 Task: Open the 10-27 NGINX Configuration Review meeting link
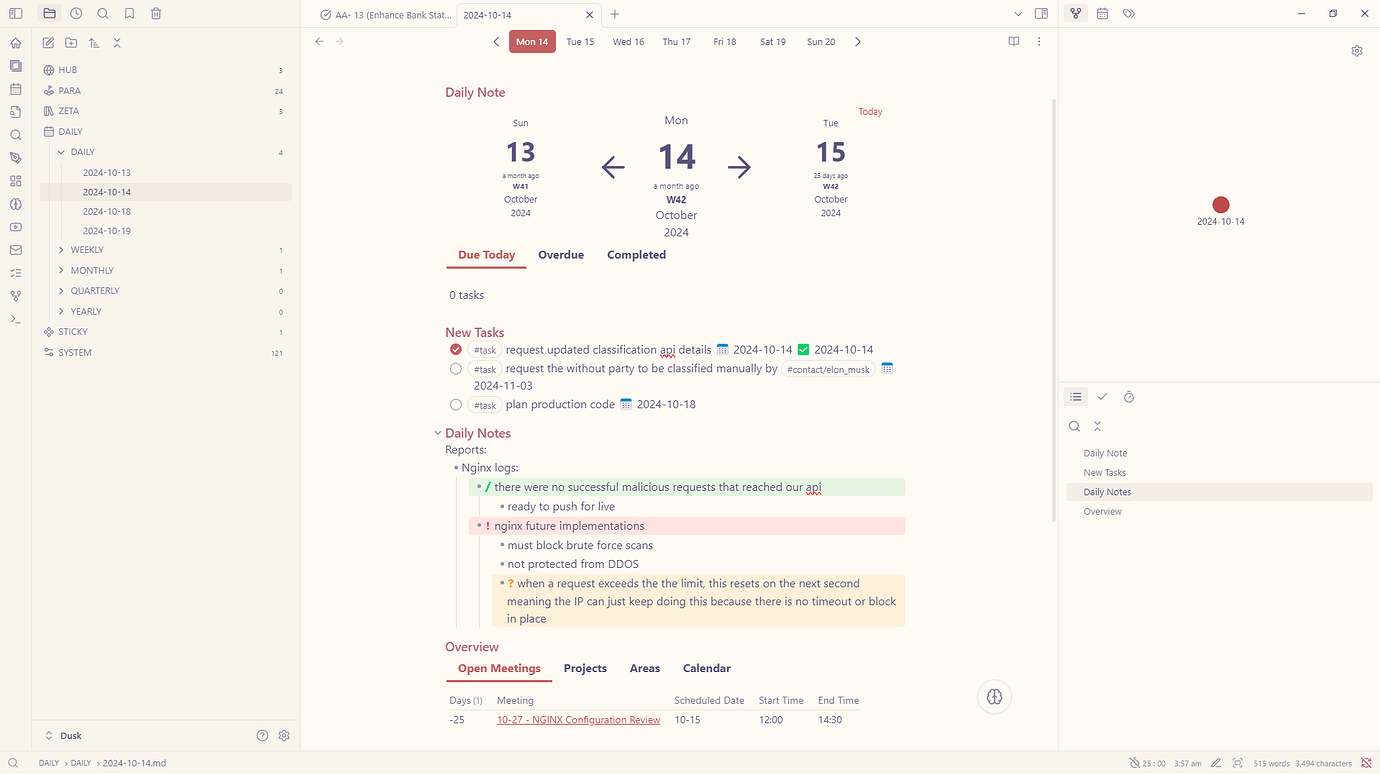pos(578,719)
